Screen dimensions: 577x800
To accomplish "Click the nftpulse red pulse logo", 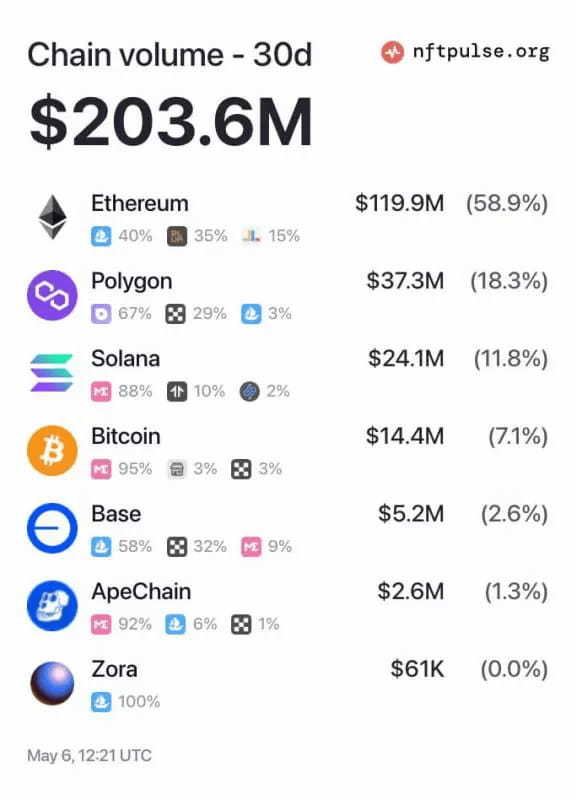I will pos(392,52).
